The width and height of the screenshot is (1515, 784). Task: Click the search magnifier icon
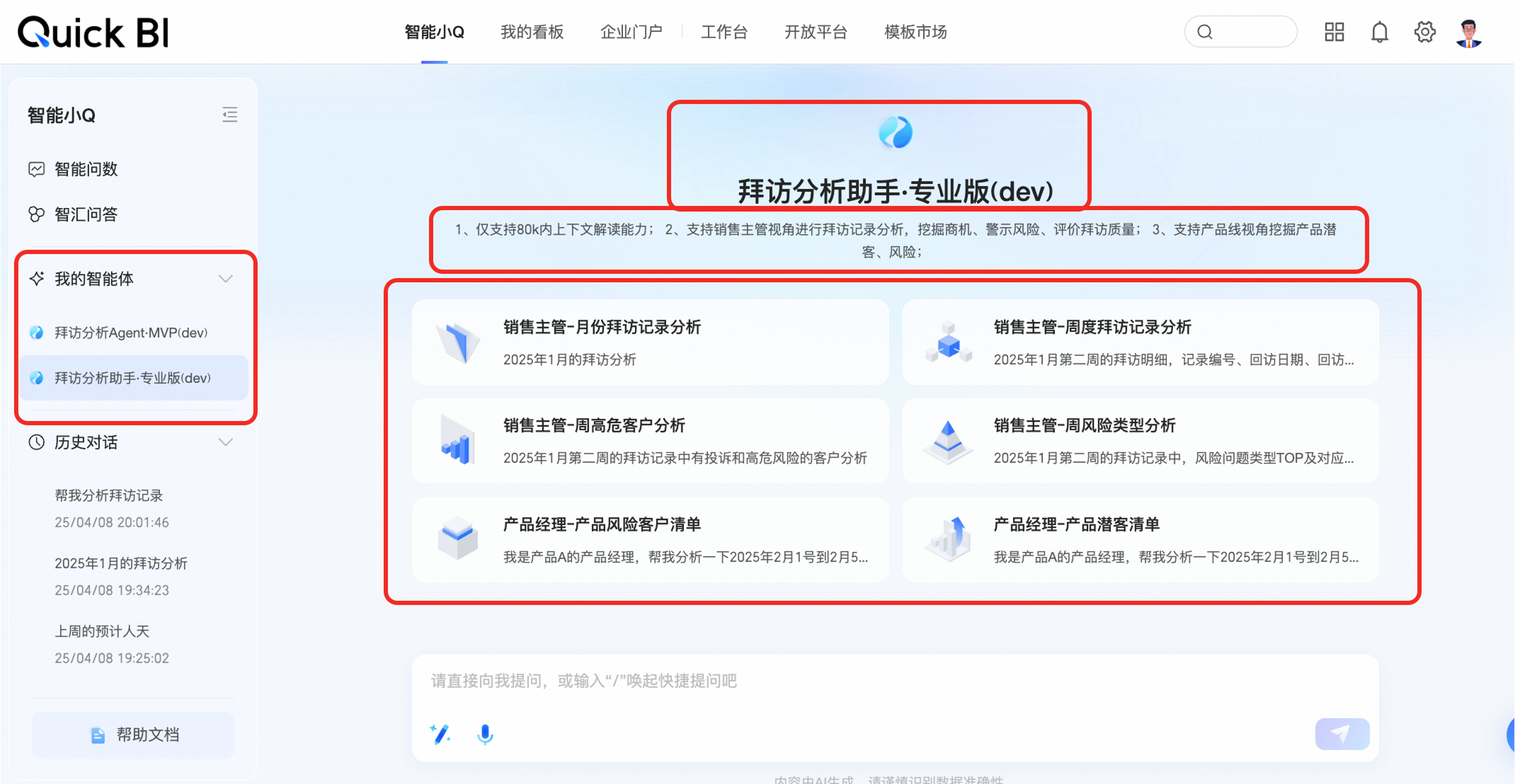point(1205,32)
